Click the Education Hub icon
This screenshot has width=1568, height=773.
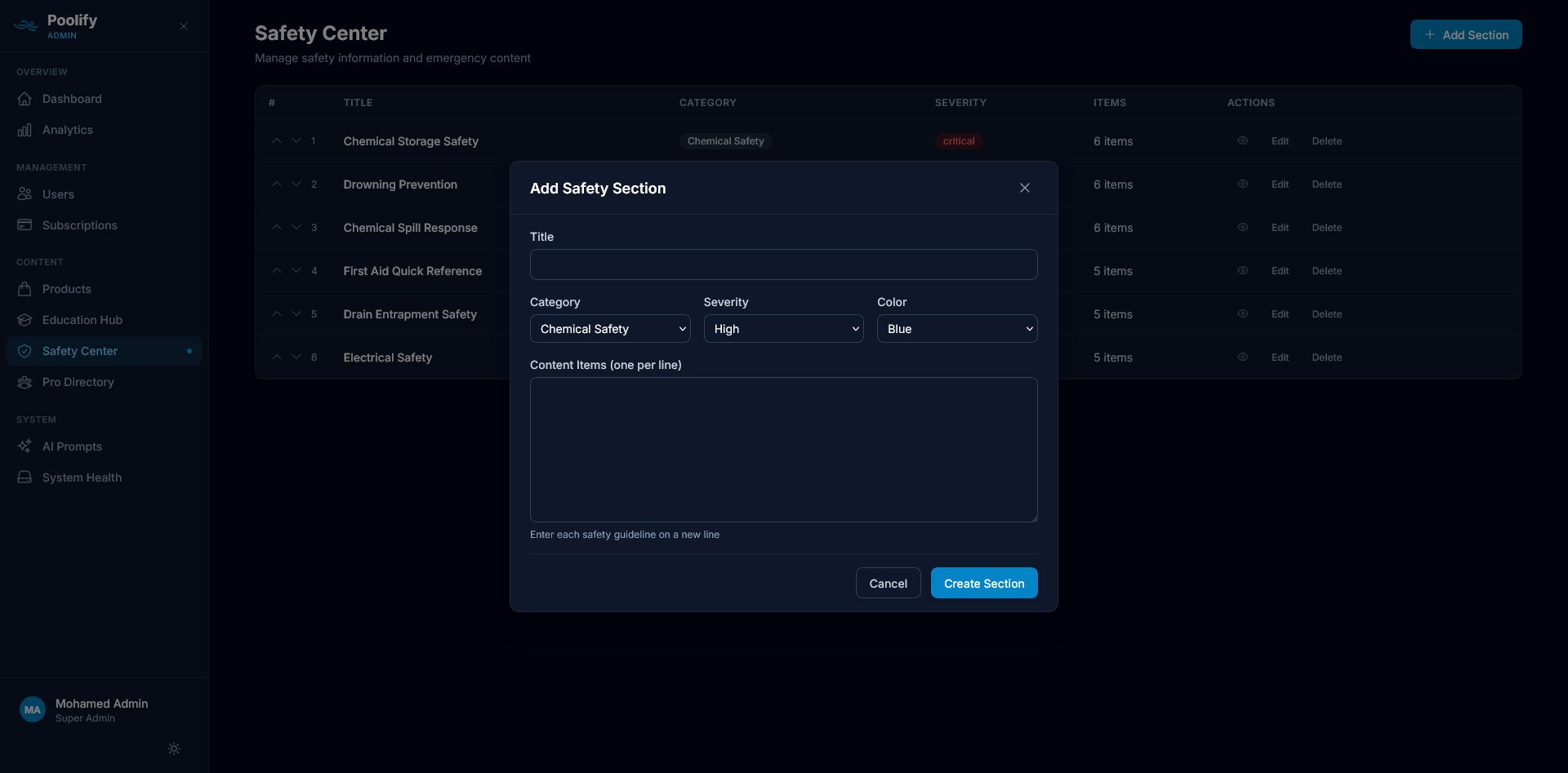point(24,319)
